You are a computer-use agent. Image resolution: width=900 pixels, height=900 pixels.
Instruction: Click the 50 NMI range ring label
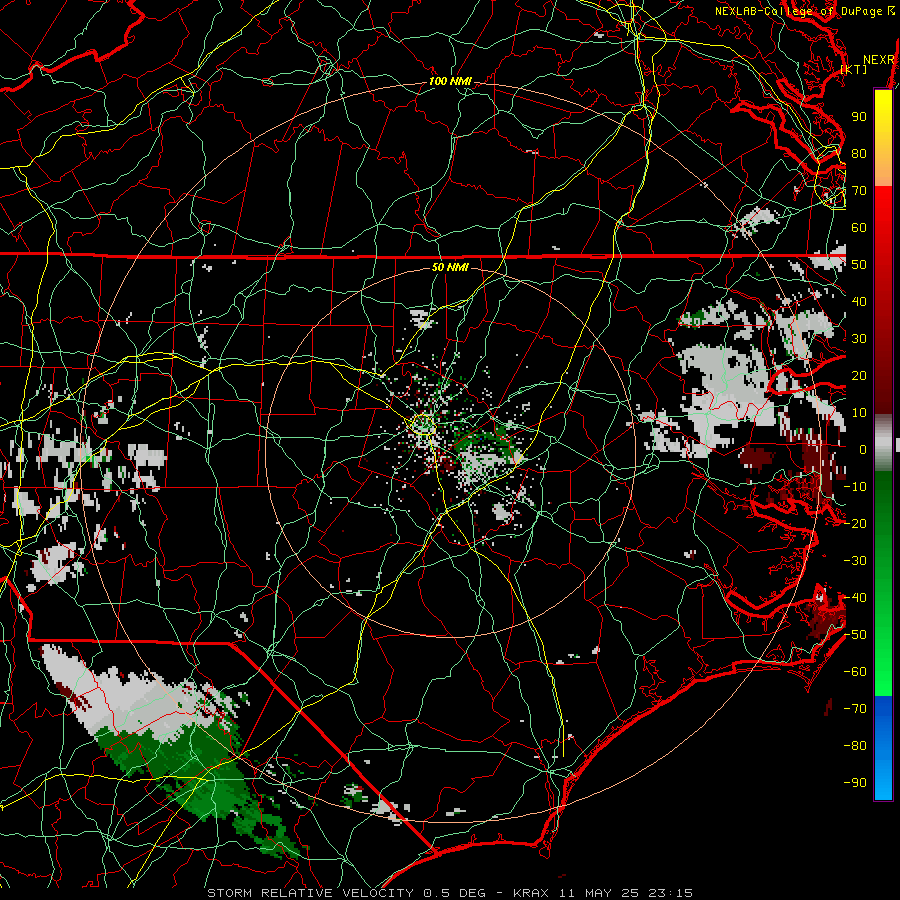click(450, 267)
